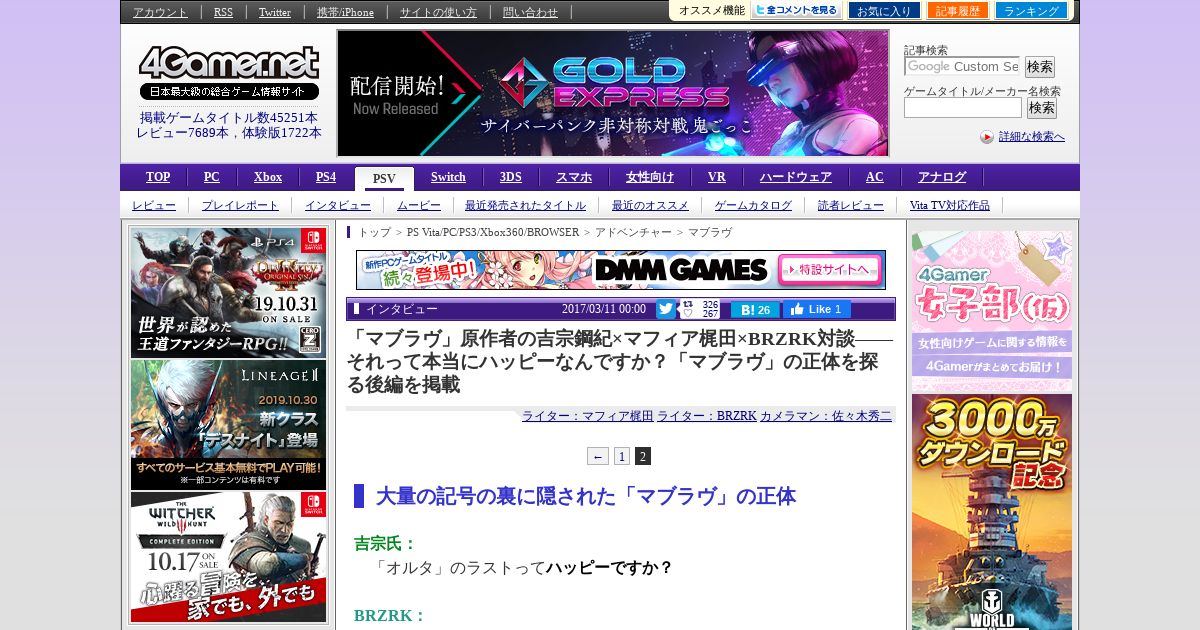Image resolution: width=1200 pixels, height=630 pixels.
Task: Click マブラヴ breadcrumb link
Action: [710, 232]
